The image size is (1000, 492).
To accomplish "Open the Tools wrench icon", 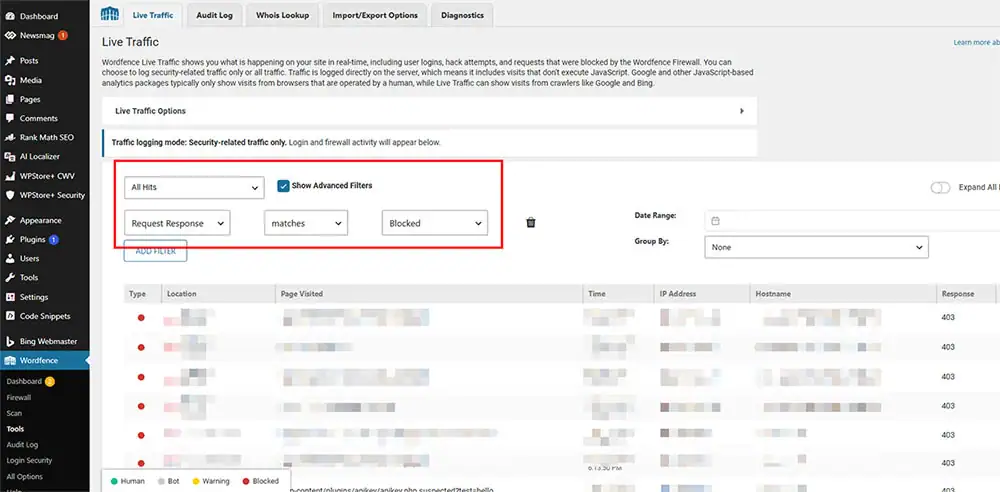I will [10, 278].
